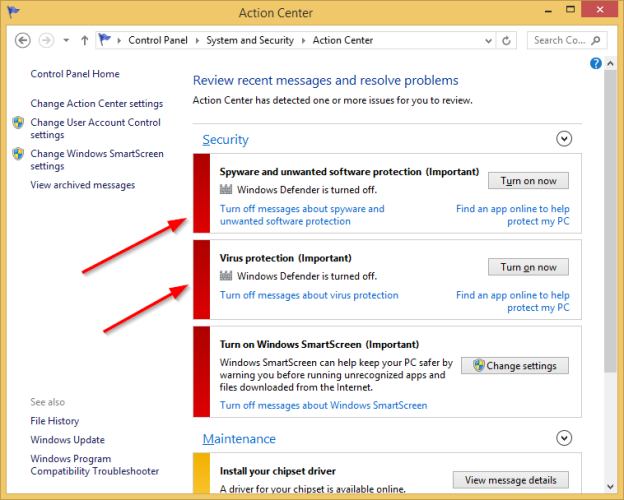The image size is (624, 500).
Task: Click the vertical scrollbar thumb
Action: pyautogui.click(x=610, y=221)
